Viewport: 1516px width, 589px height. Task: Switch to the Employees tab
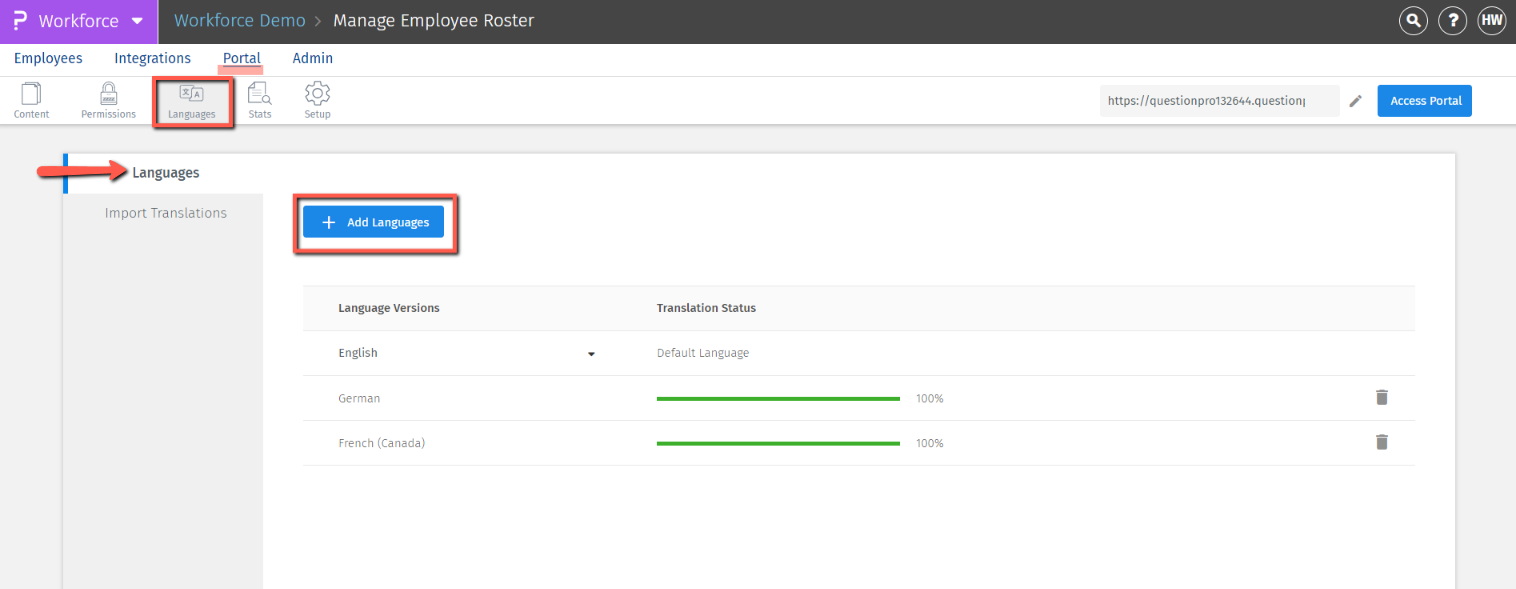[48, 58]
